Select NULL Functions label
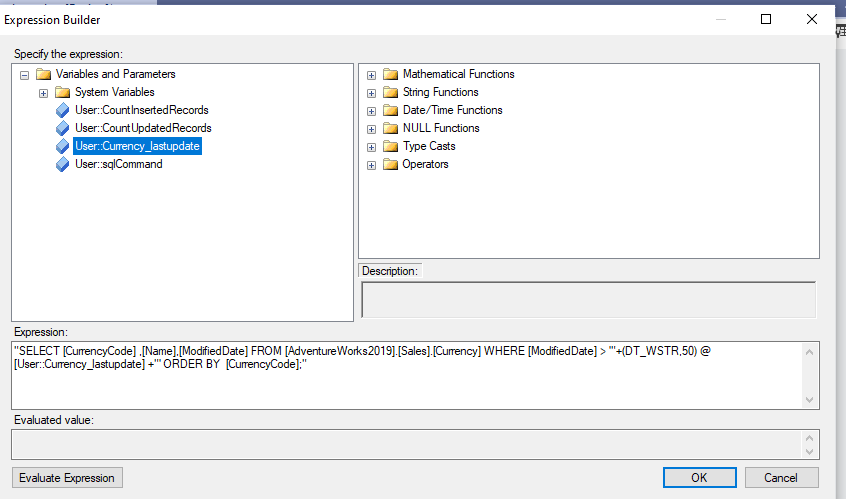Screen dimensions: 846x499 pos(441,128)
